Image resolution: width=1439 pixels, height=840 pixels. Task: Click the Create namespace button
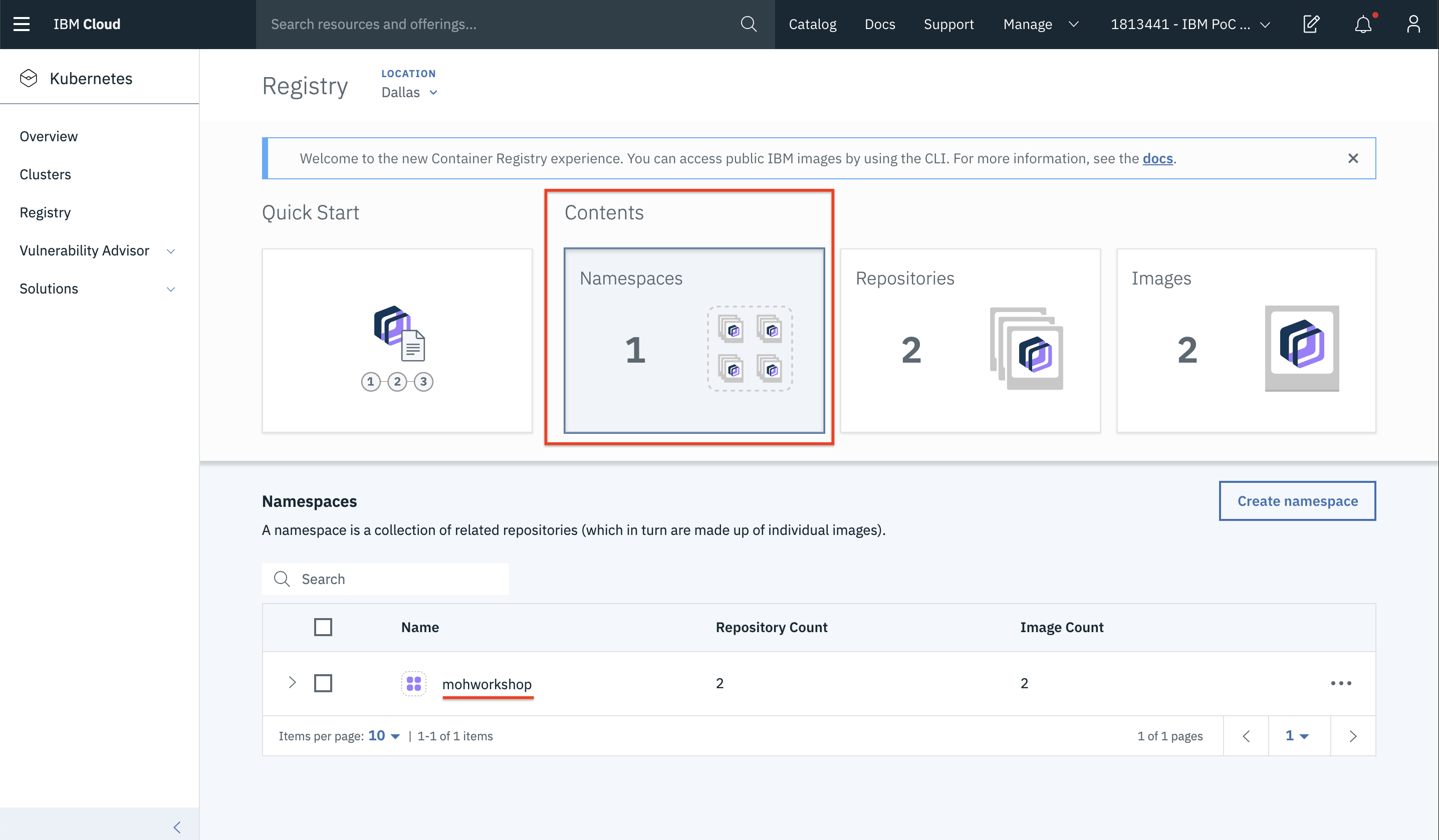pos(1297,500)
